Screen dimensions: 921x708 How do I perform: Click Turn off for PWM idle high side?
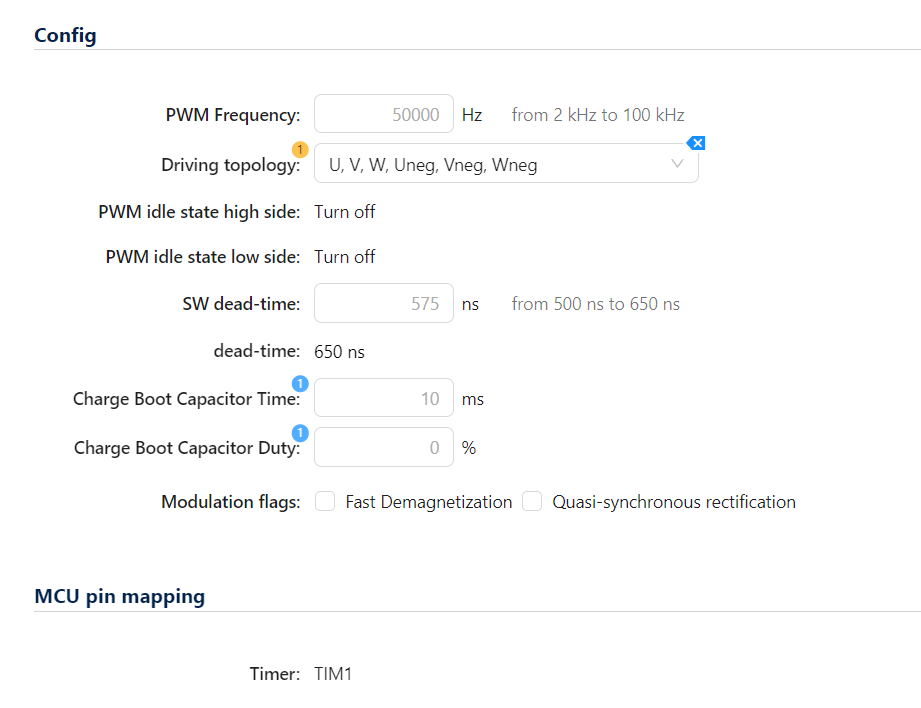(345, 211)
